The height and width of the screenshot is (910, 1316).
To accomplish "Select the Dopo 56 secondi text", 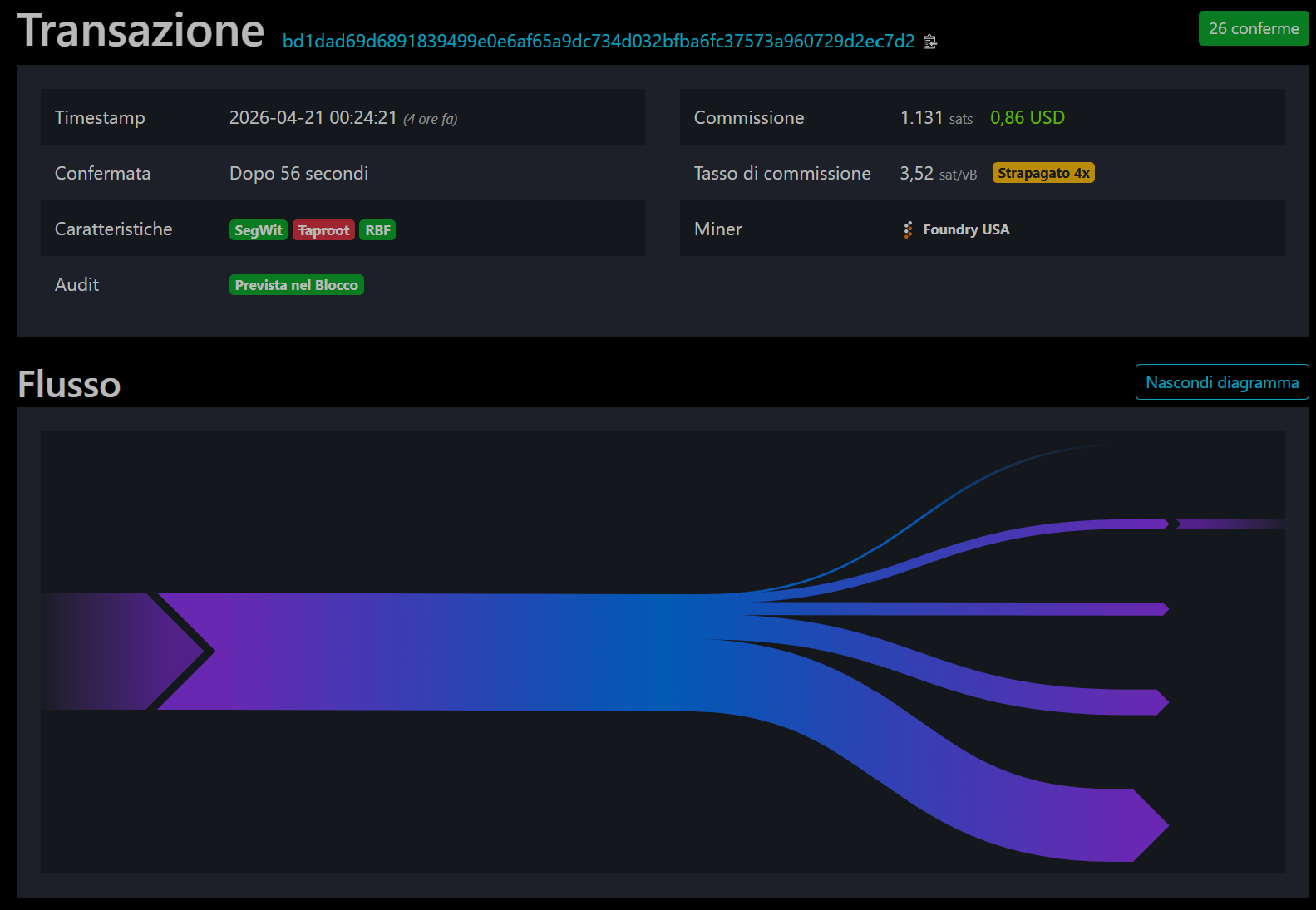I will (298, 174).
